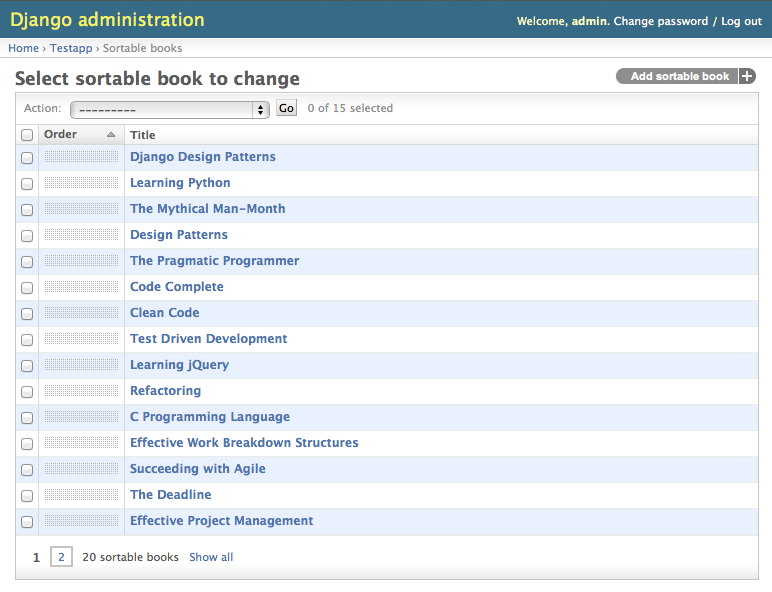Check the Test Driven Development checkbox
This screenshot has height=592, width=772.
coord(27,340)
